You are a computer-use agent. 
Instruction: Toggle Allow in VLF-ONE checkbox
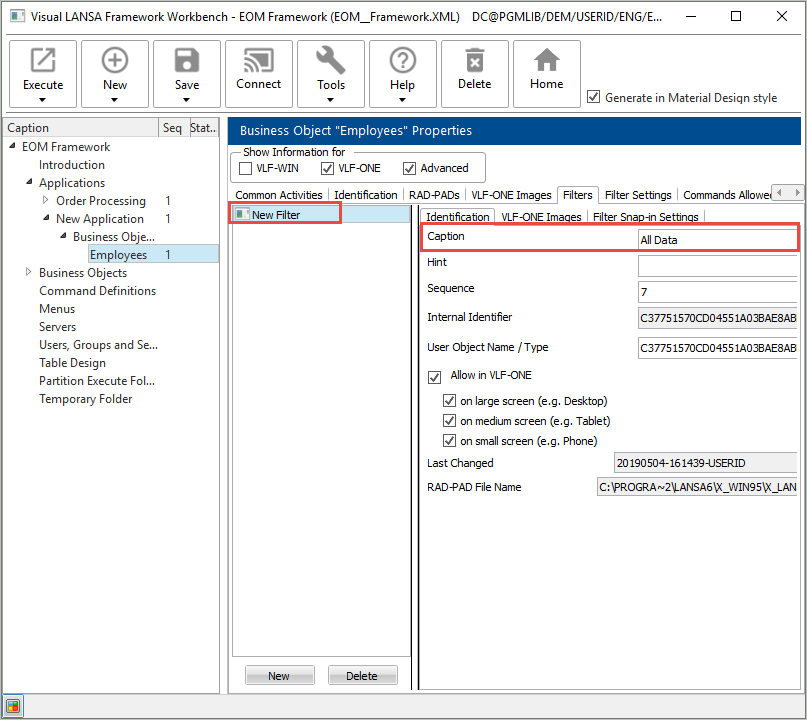pos(434,377)
